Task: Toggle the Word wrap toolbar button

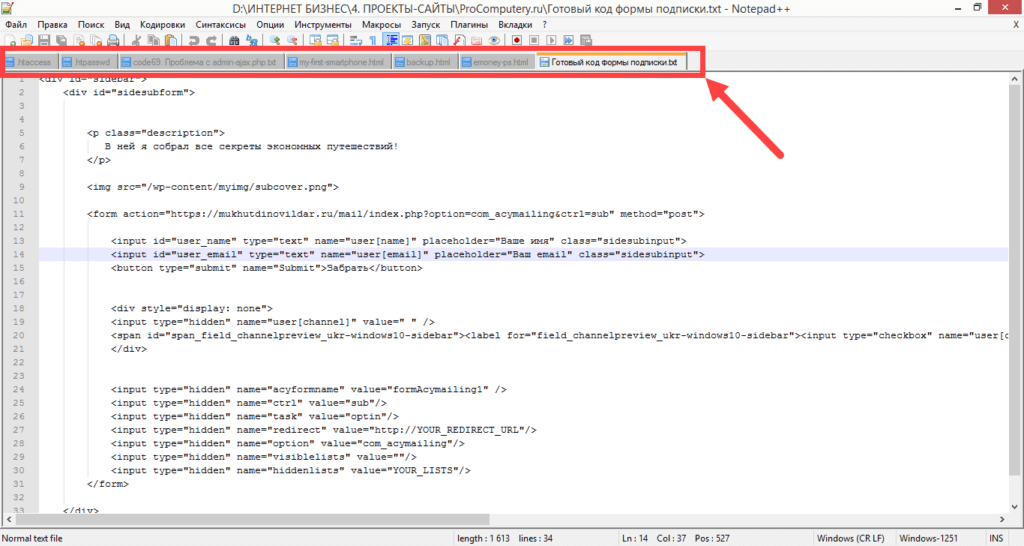Action: pos(356,41)
